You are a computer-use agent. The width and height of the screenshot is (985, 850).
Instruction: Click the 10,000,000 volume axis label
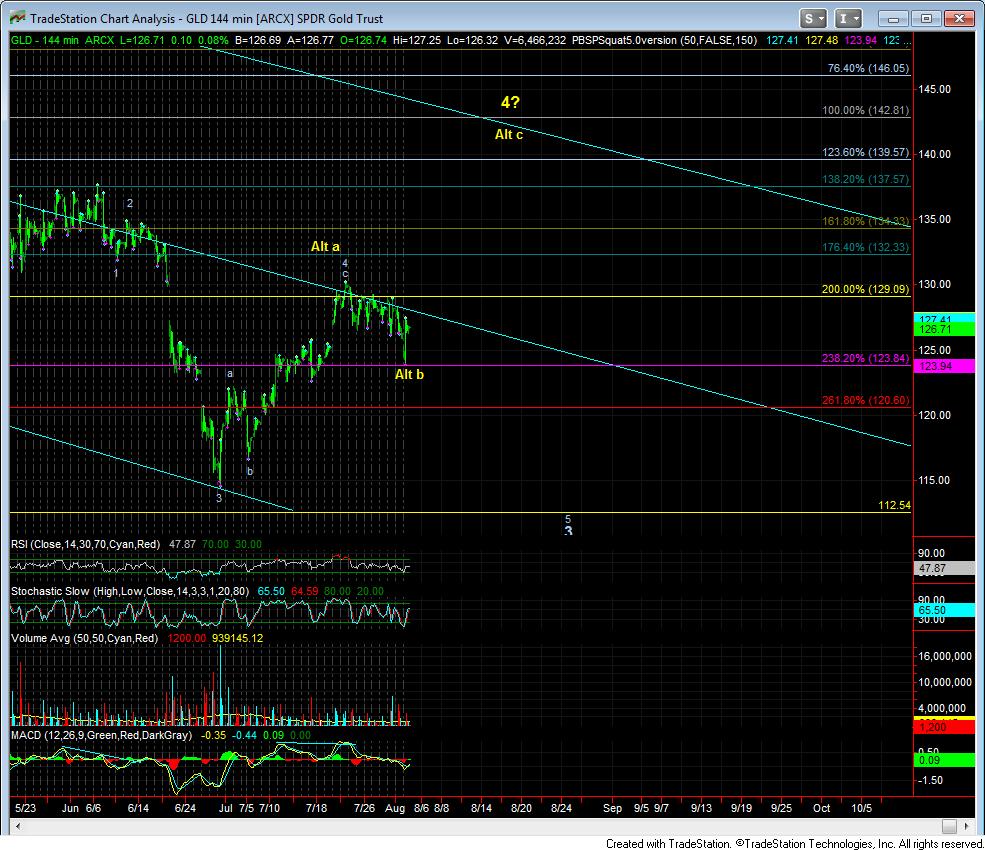pyautogui.click(x=945, y=682)
